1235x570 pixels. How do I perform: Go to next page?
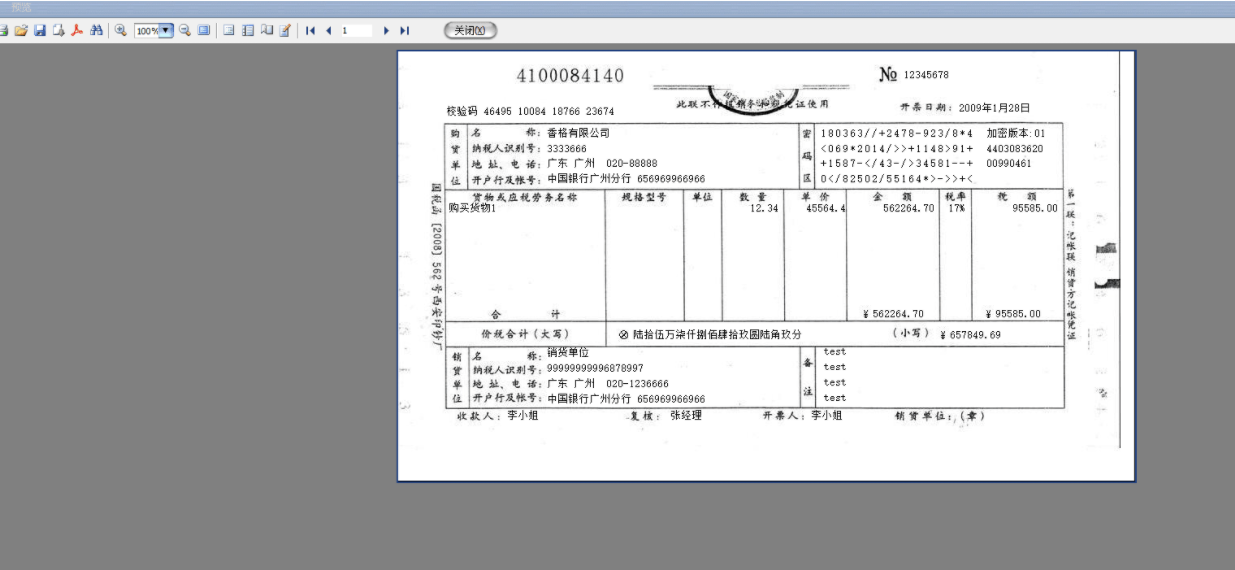click(x=386, y=31)
